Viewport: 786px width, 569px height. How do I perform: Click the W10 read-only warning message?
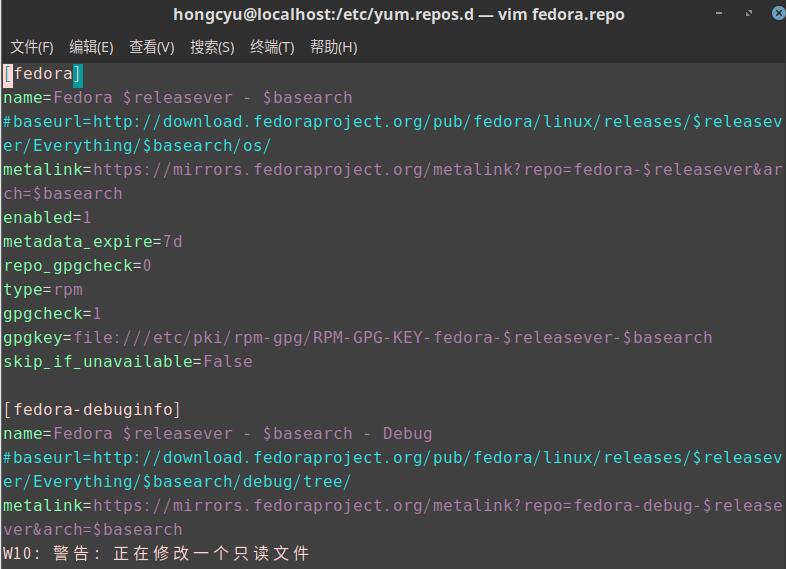[156, 553]
